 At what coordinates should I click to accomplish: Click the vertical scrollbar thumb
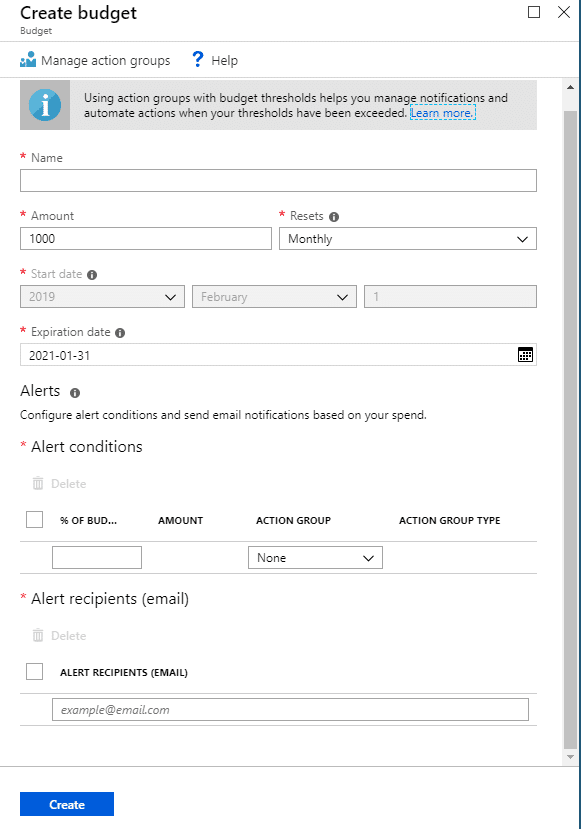click(x=570, y=430)
